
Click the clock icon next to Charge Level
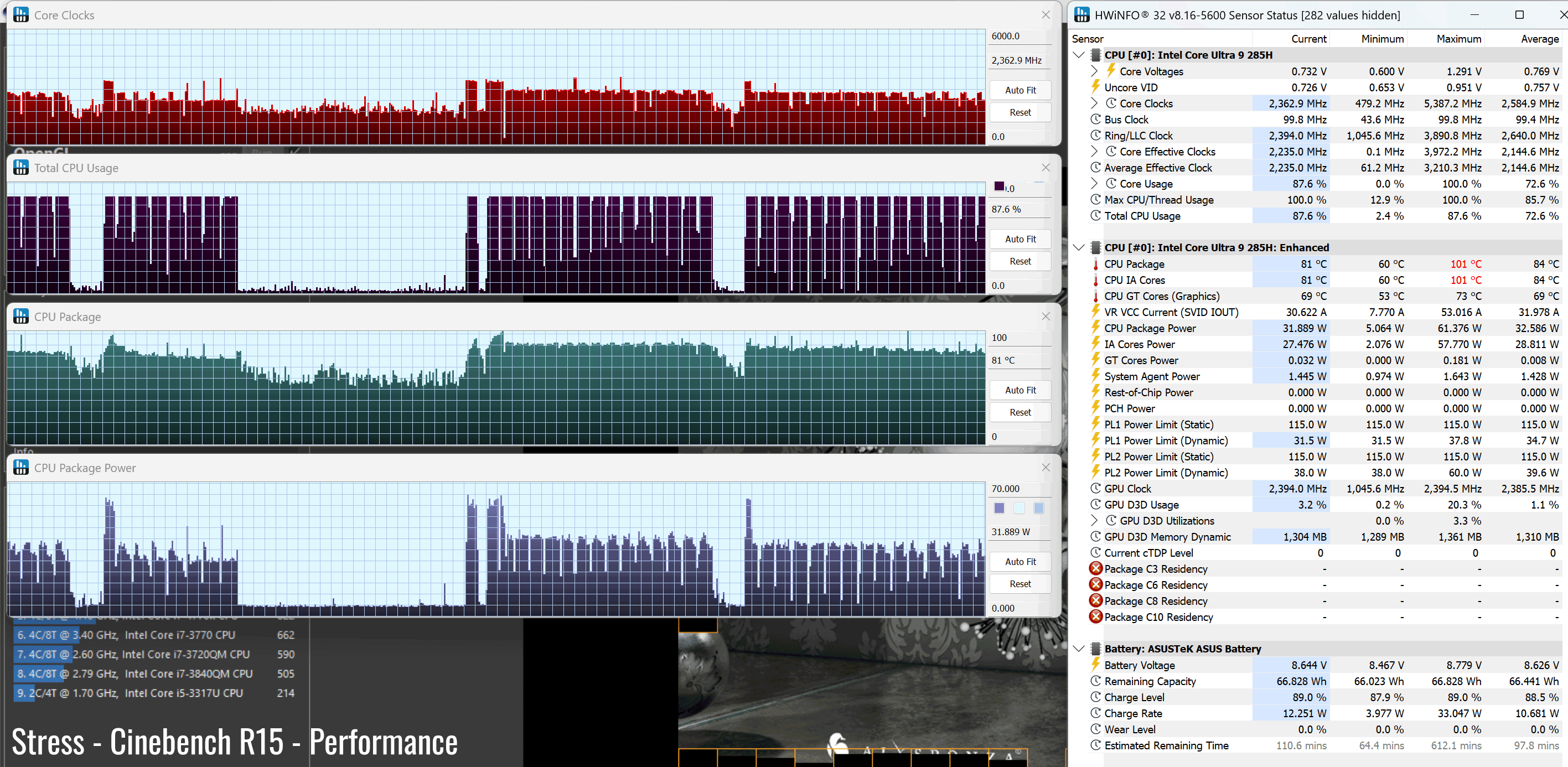(1096, 696)
